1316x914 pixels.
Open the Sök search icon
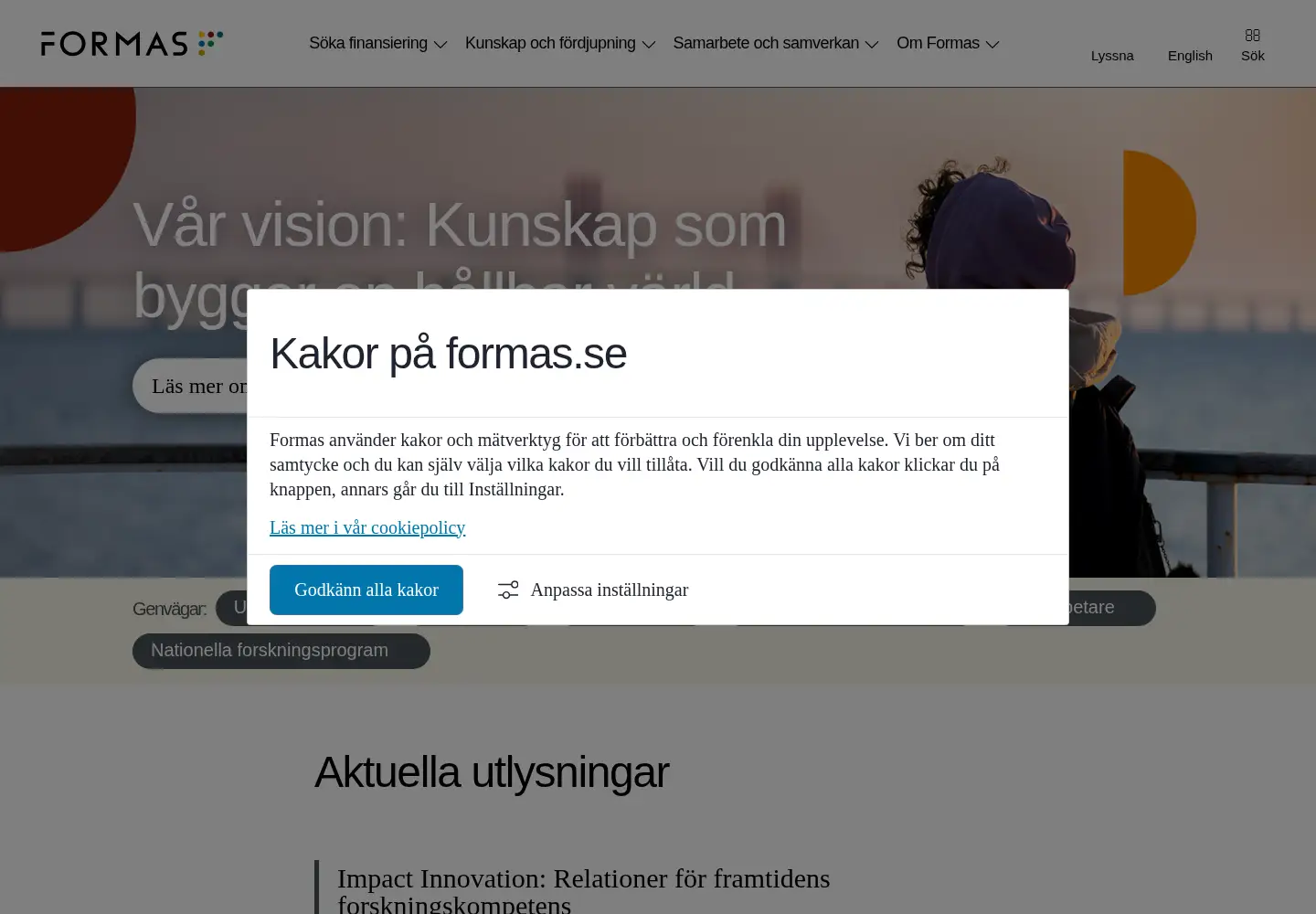tap(1253, 45)
